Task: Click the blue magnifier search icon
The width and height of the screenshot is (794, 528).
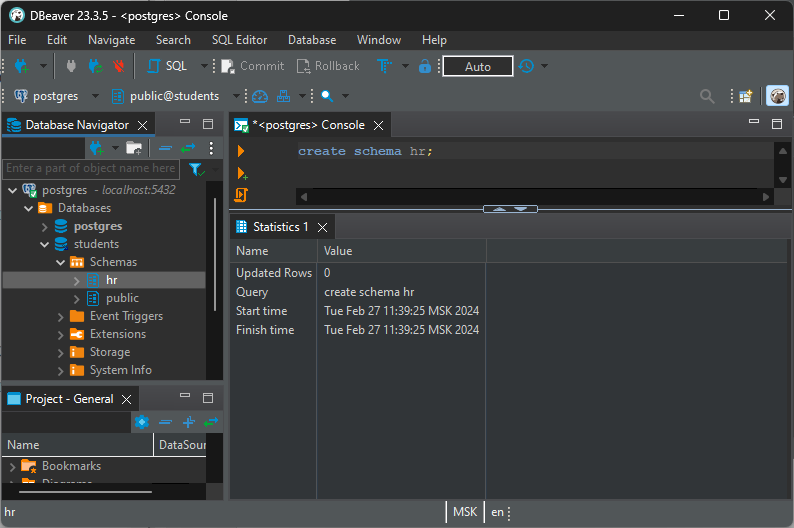Action: point(327,96)
